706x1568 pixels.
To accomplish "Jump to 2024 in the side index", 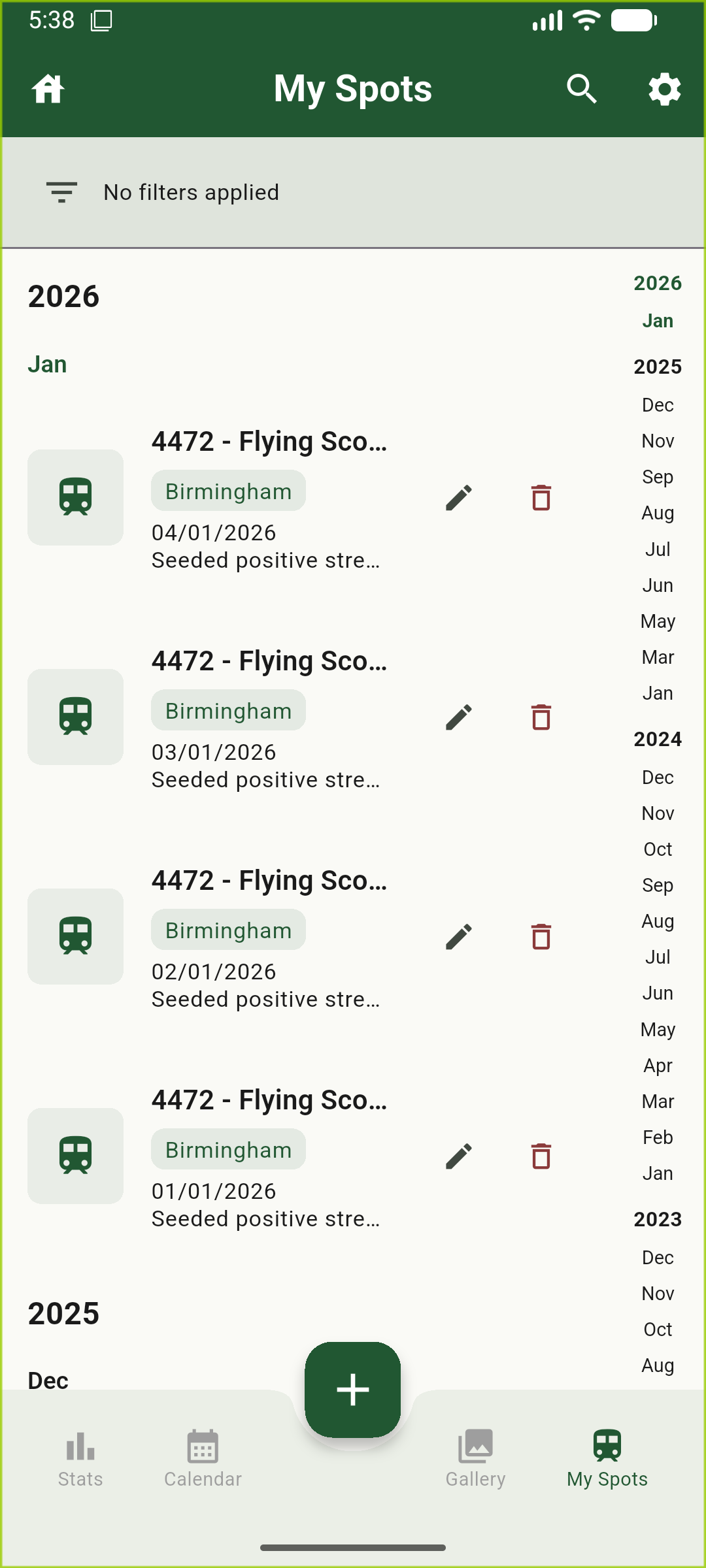I will 658,739.
